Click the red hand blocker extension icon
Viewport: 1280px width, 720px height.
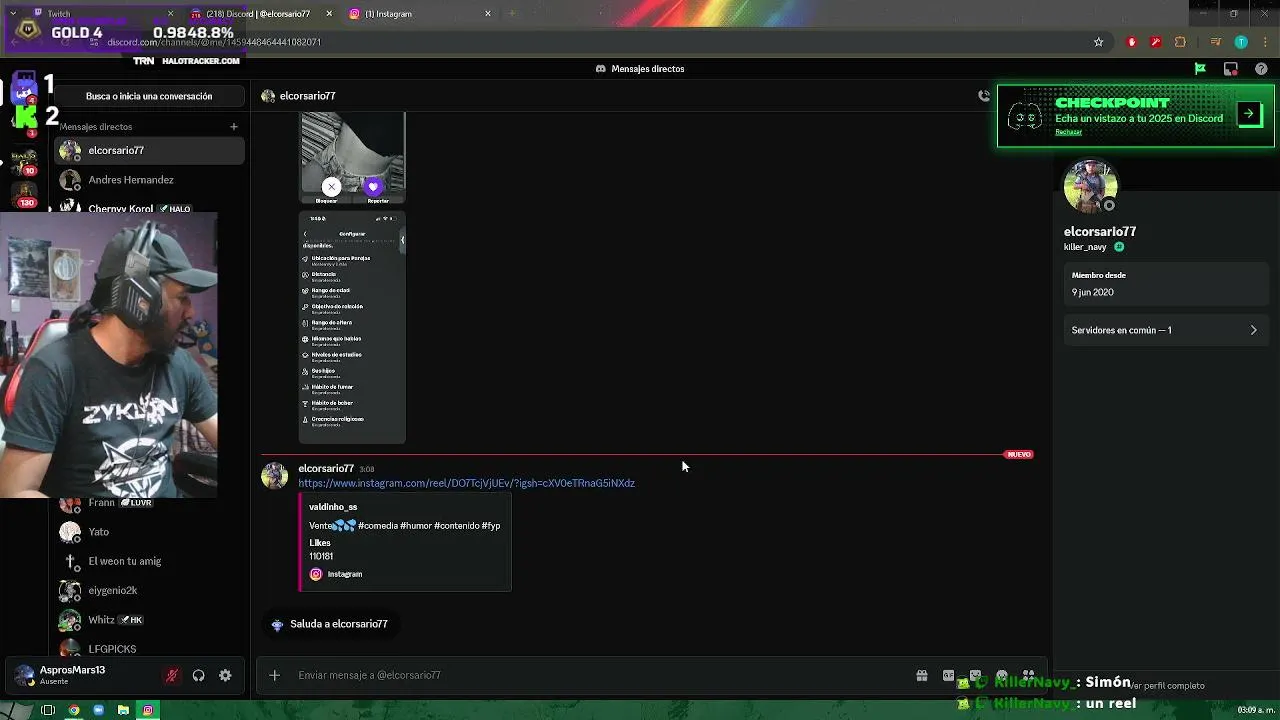[x=1131, y=42]
